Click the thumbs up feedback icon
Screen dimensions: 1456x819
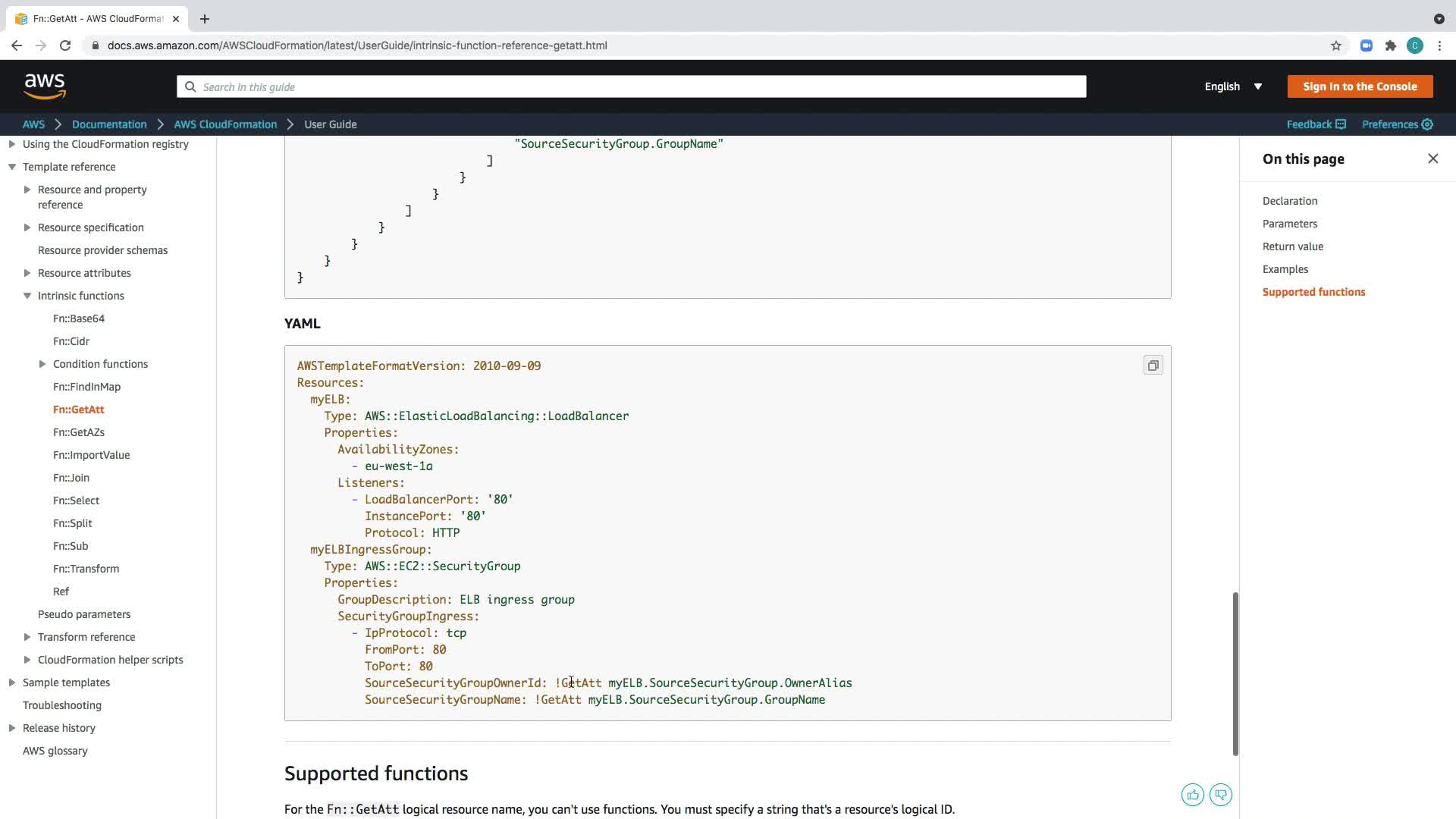(1192, 795)
